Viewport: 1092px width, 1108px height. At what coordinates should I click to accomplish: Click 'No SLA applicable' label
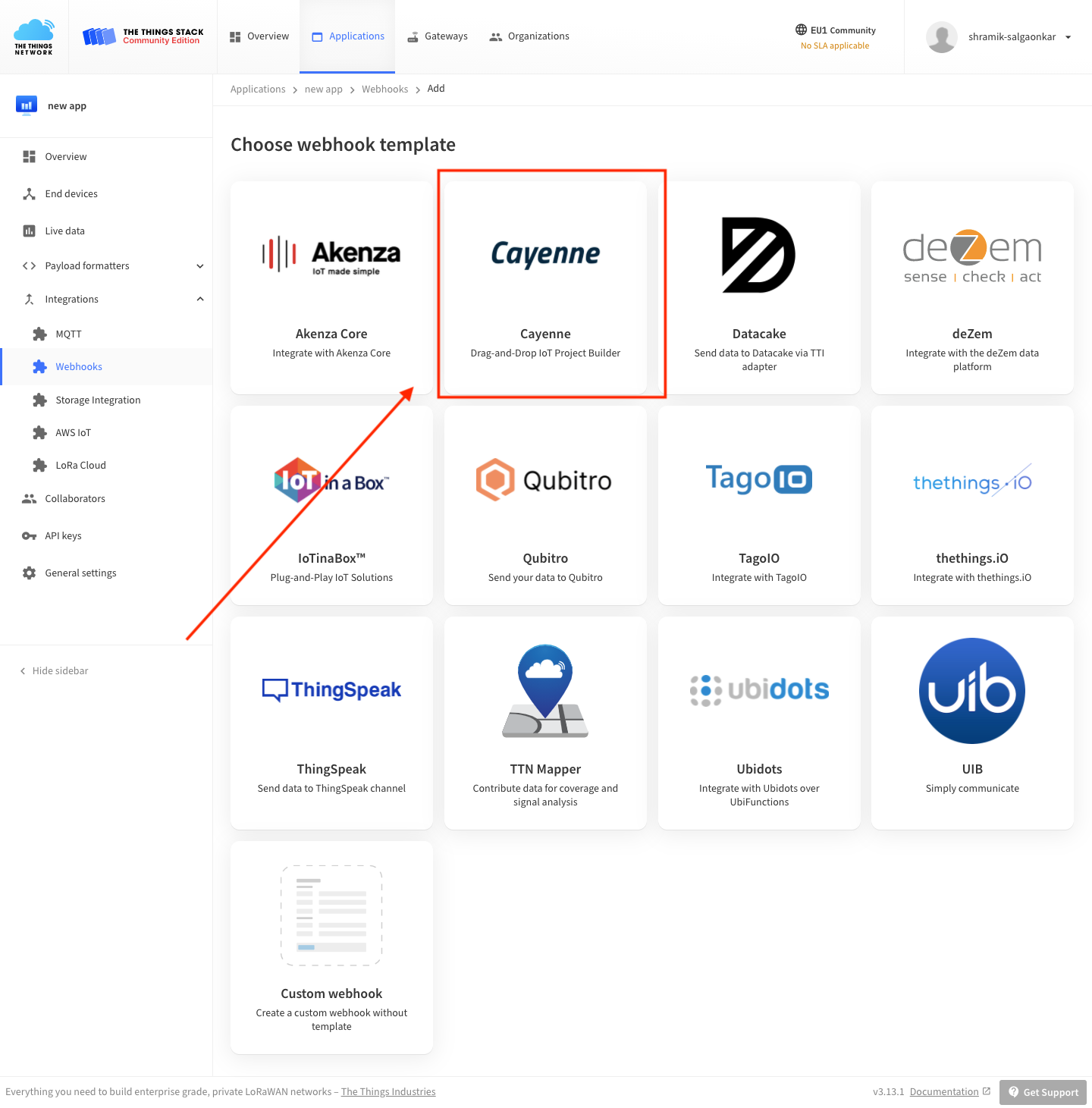point(835,46)
